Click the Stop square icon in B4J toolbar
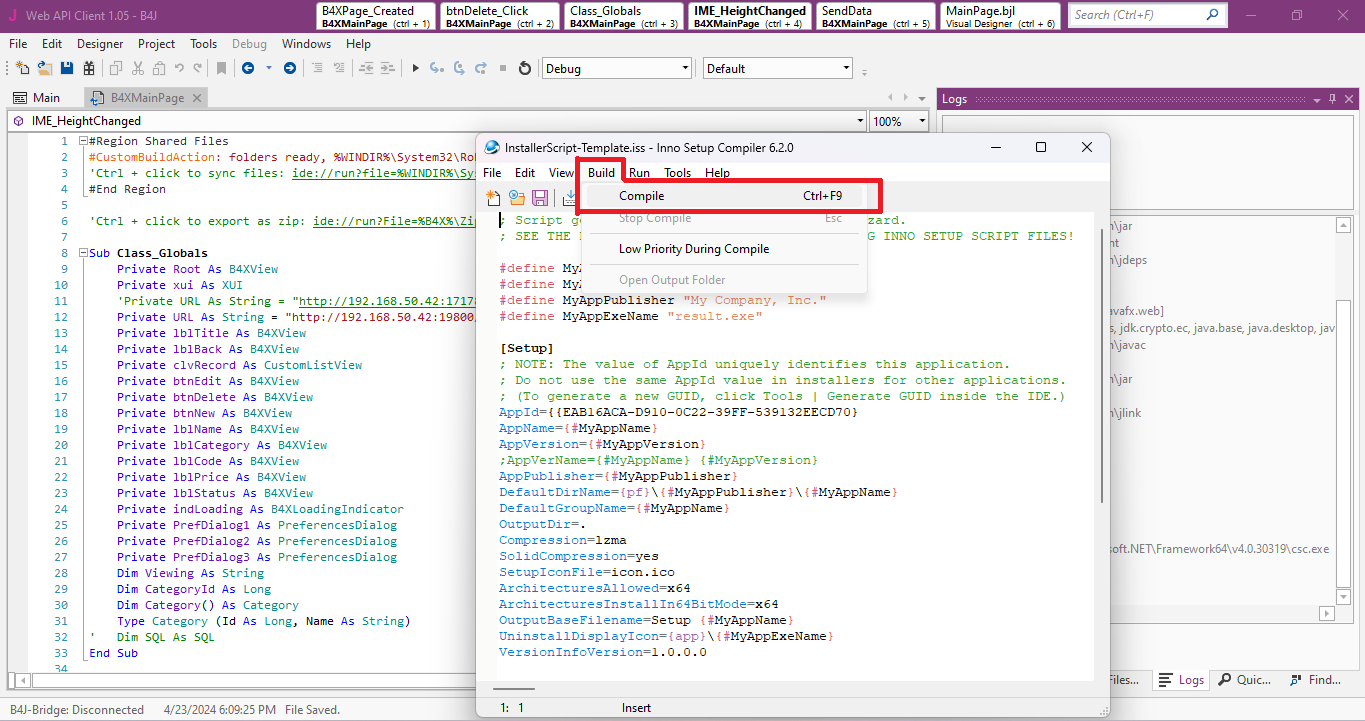 503,68
